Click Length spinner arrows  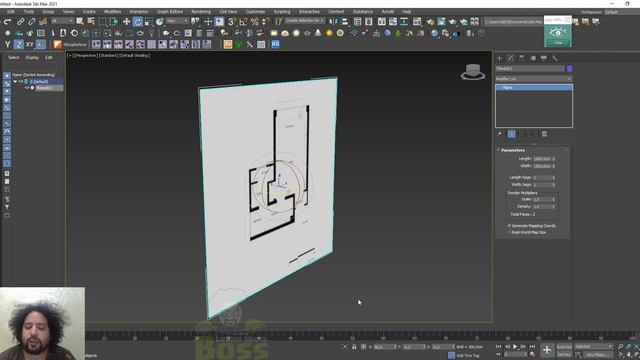tap(554, 159)
